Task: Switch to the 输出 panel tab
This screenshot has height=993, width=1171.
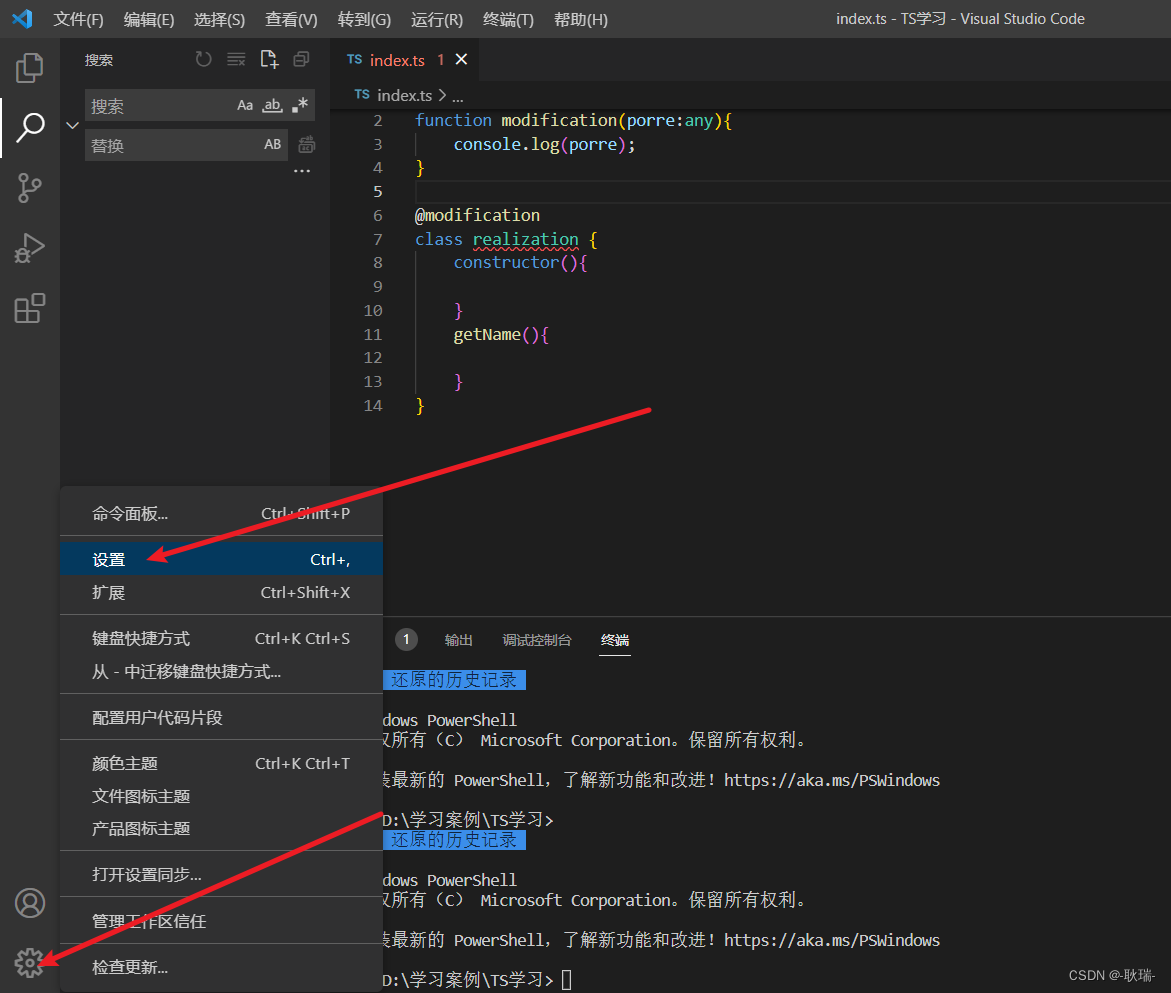Action: coord(459,640)
